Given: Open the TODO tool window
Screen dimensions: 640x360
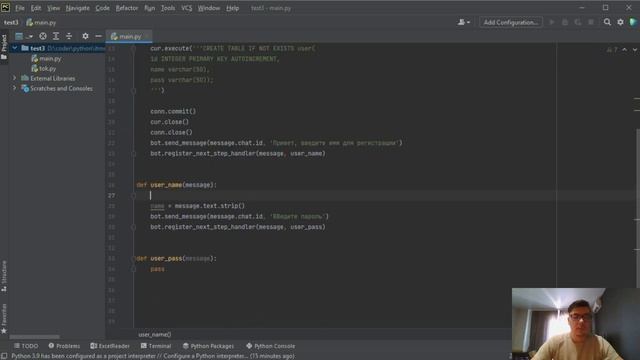Looking at the screenshot, I should 26,346.
